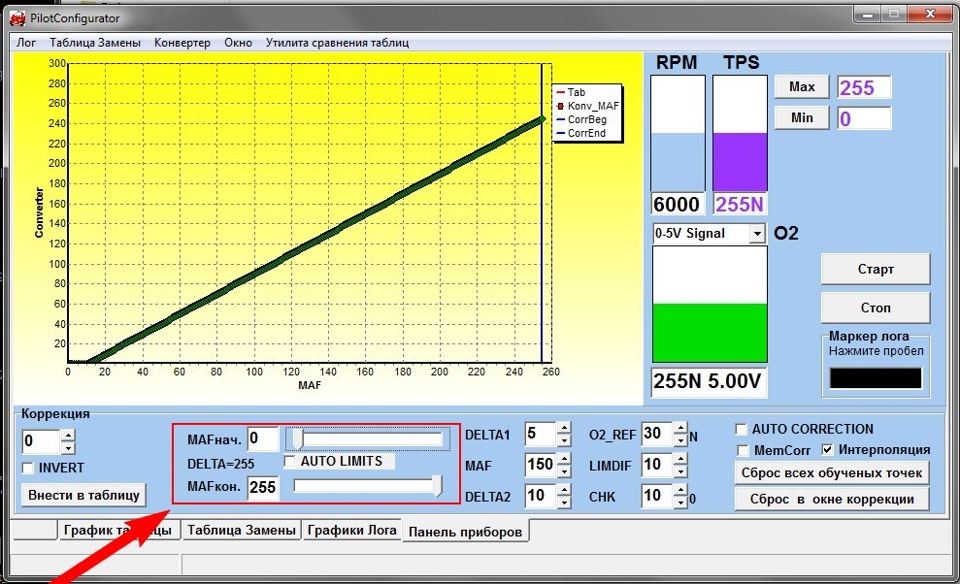Click the CorrBeg legend entry
Screen dimensions: 960x584
tap(582, 119)
